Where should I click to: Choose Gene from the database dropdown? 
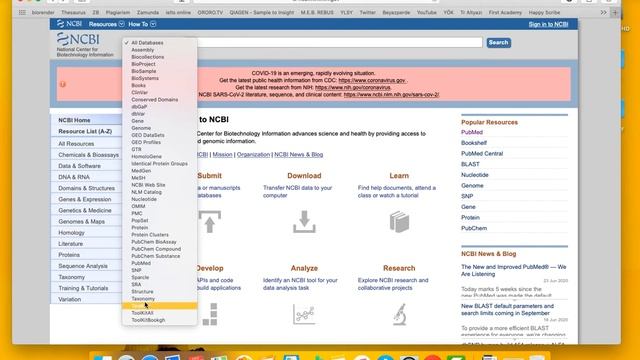pyautogui.click(x=137, y=121)
